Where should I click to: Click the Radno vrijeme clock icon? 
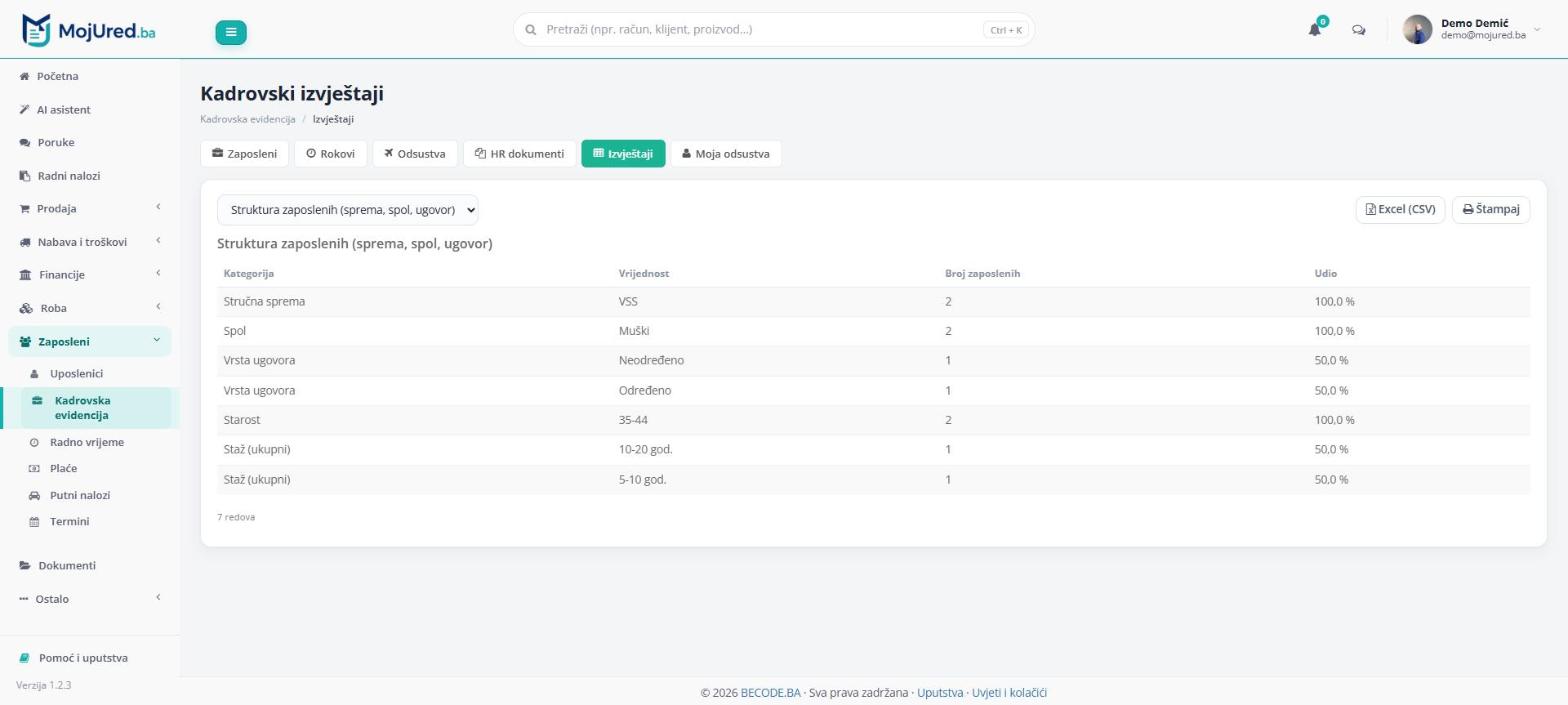click(x=34, y=442)
